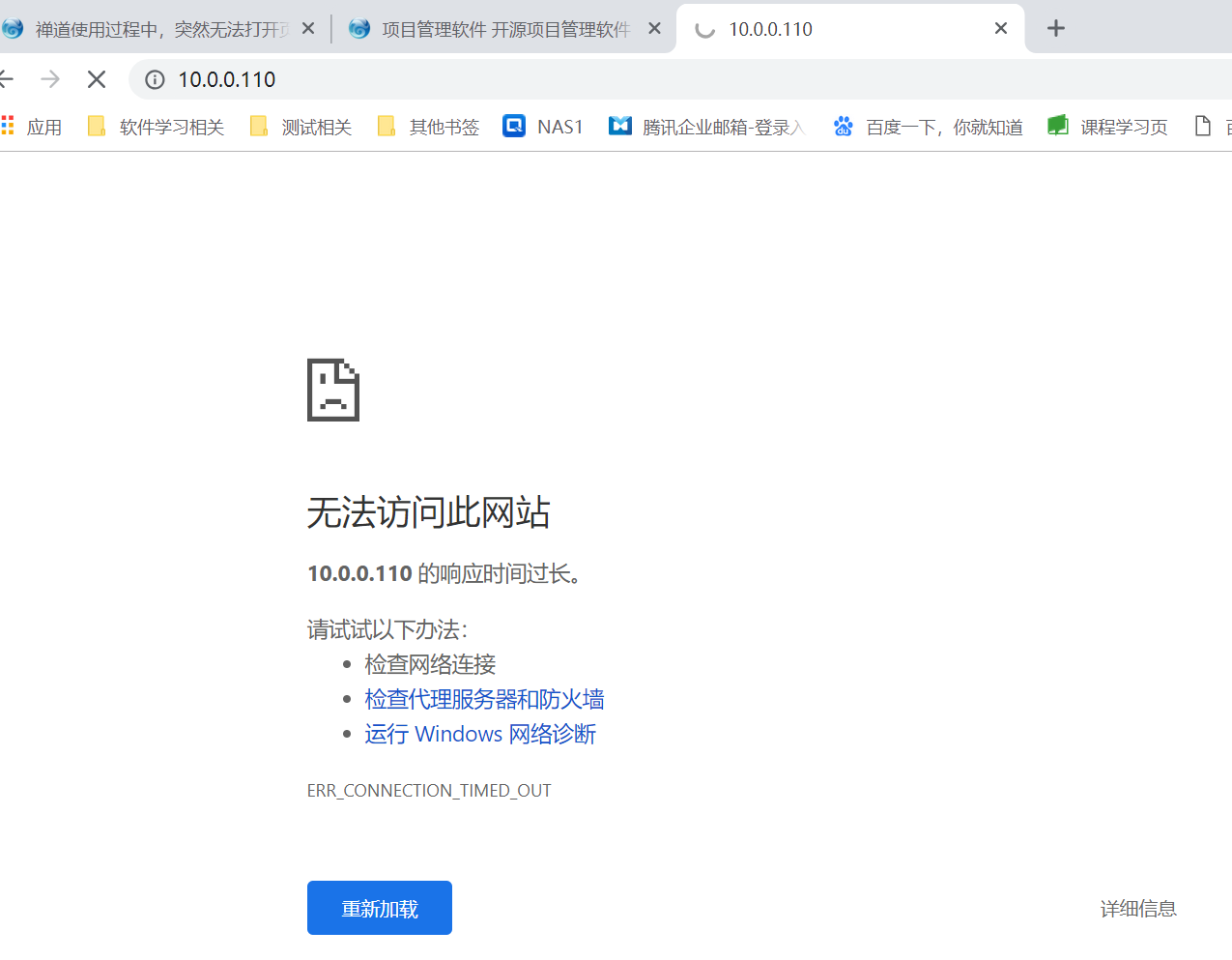
Task: Go back with the back arrow
Action: point(6,79)
